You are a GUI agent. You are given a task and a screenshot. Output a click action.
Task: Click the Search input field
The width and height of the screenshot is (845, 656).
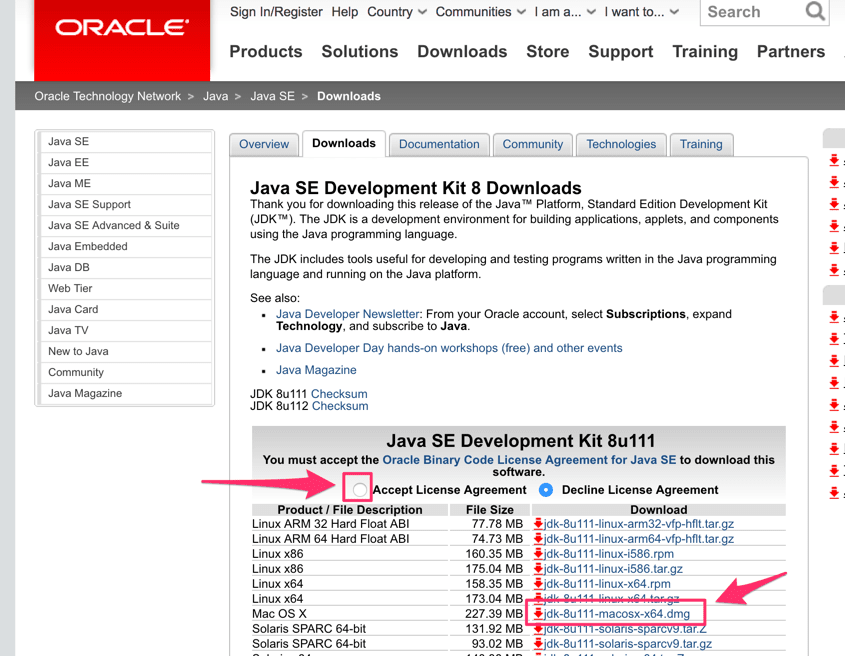click(752, 12)
